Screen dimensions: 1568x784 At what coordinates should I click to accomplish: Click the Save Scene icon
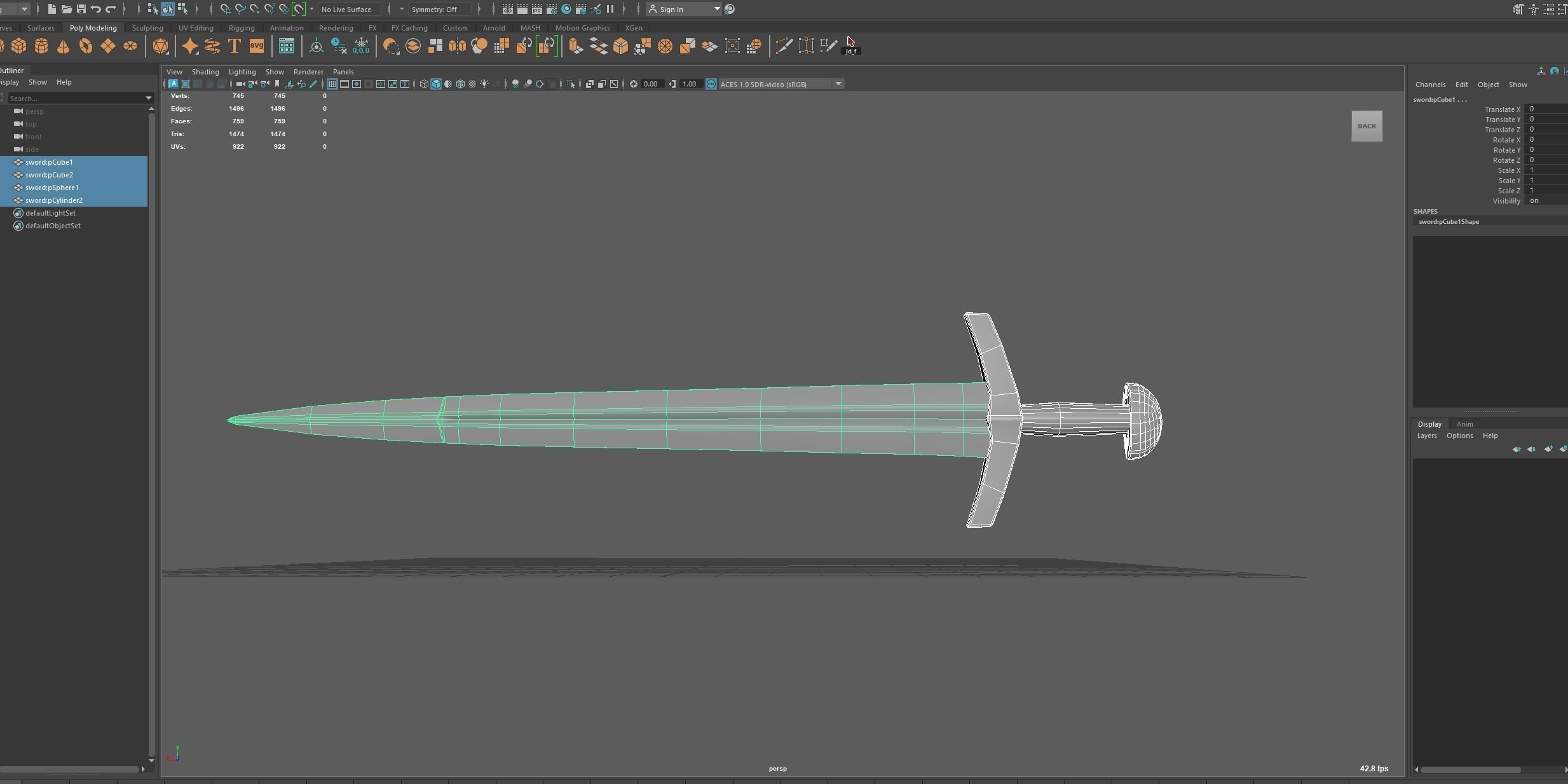click(x=81, y=9)
